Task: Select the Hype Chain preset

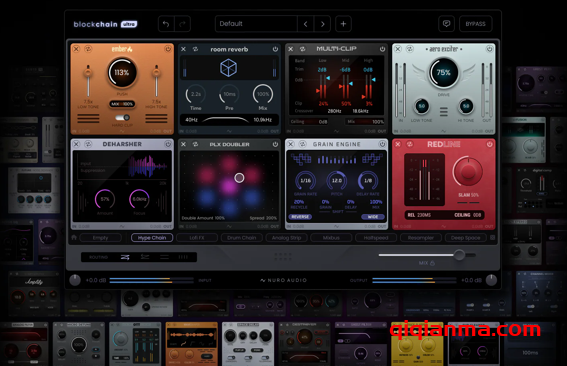Action: [x=152, y=238]
